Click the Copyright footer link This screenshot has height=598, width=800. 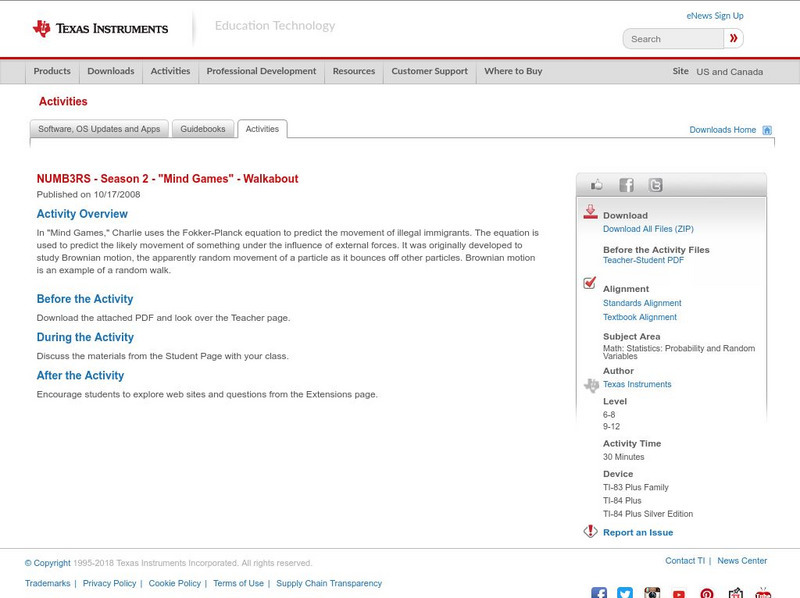pyautogui.click(x=47, y=563)
